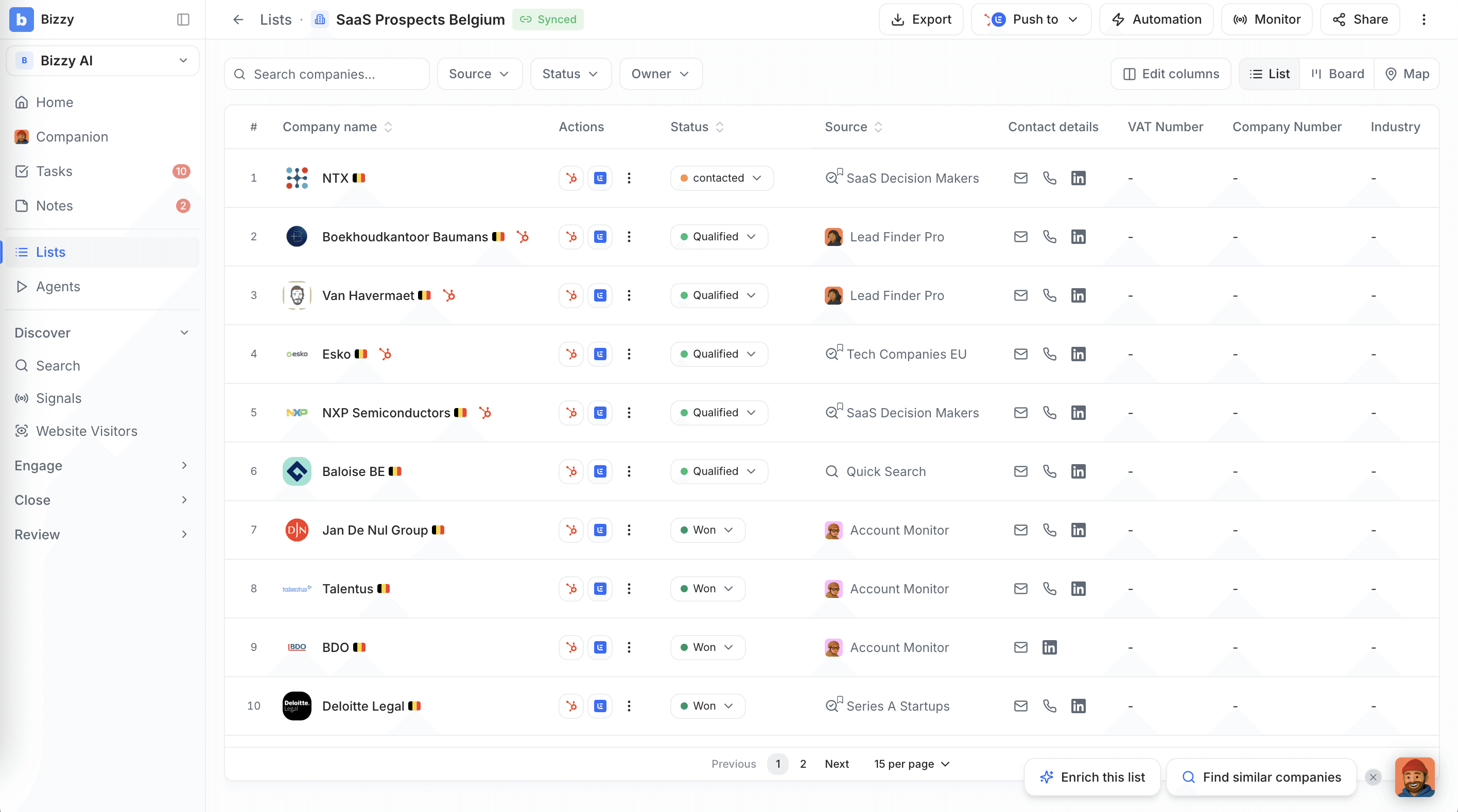Go back using the arrow icon
This screenshot has width=1458, height=812.
coord(238,19)
